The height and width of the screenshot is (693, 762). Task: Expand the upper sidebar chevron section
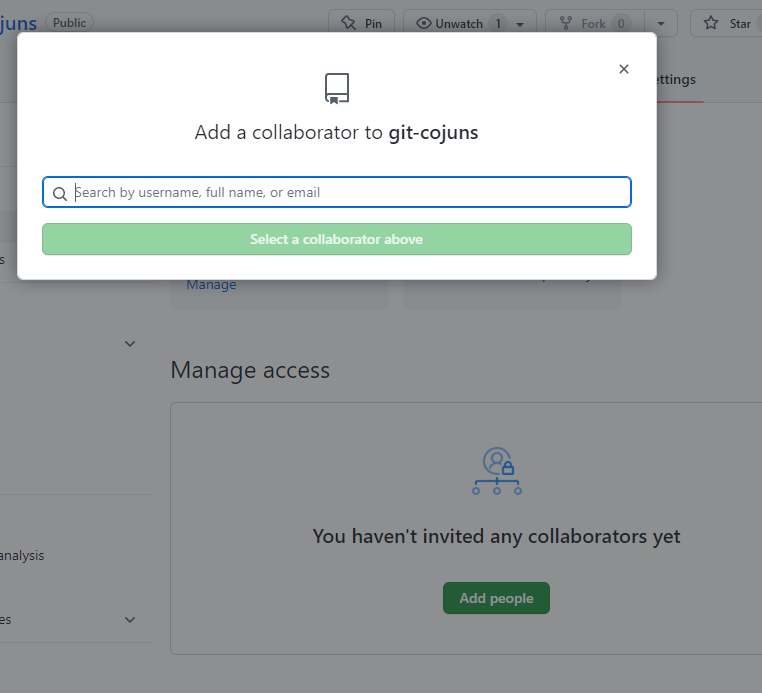pyautogui.click(x=130, y=344)
